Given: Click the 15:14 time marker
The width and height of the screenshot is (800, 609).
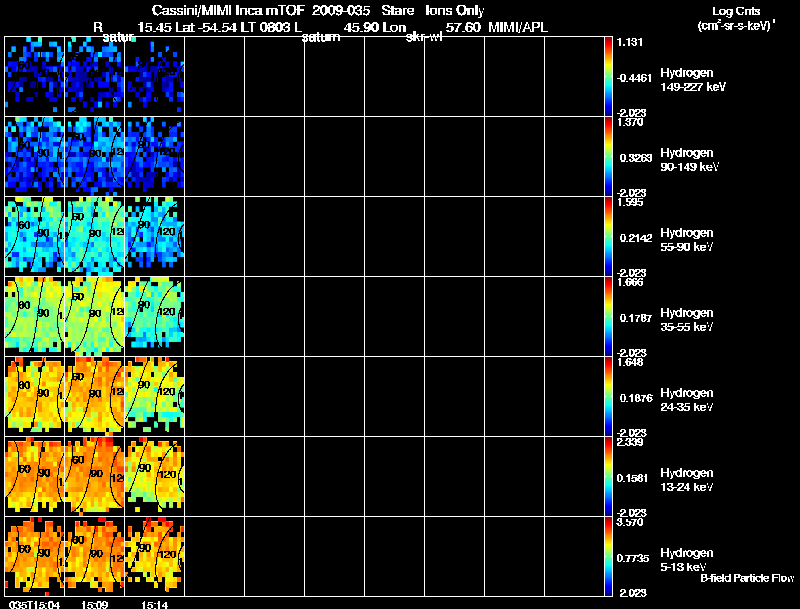Looking at the screenshot, I should click(x=155, y=604).
